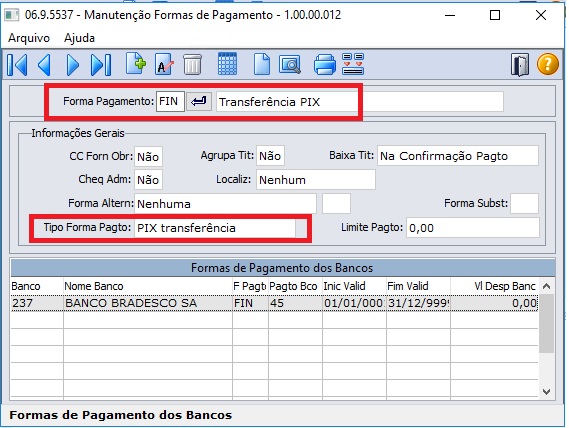This screenshot has height=428, width=569.
Task: Click the Agrupa Tit field
Action: click(270, 156)
